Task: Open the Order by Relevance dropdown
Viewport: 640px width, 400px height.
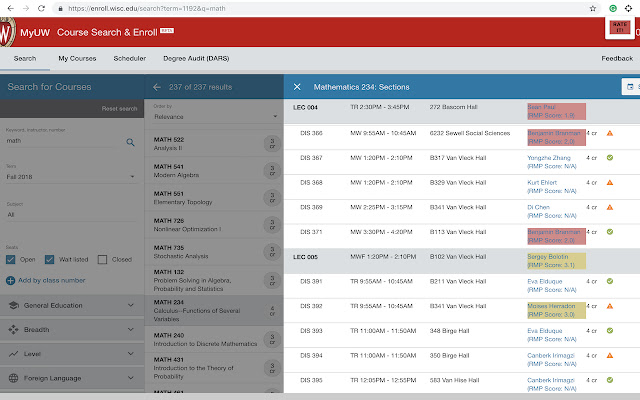Action: pos(214,116)
